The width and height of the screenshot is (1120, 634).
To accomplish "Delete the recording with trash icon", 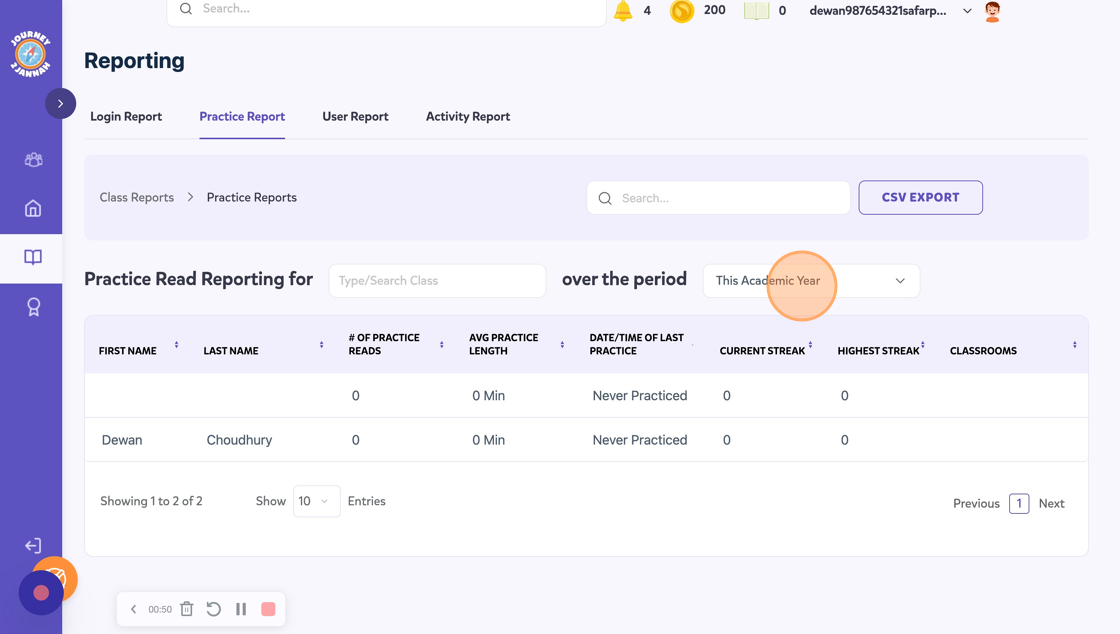I will [186, 609].
